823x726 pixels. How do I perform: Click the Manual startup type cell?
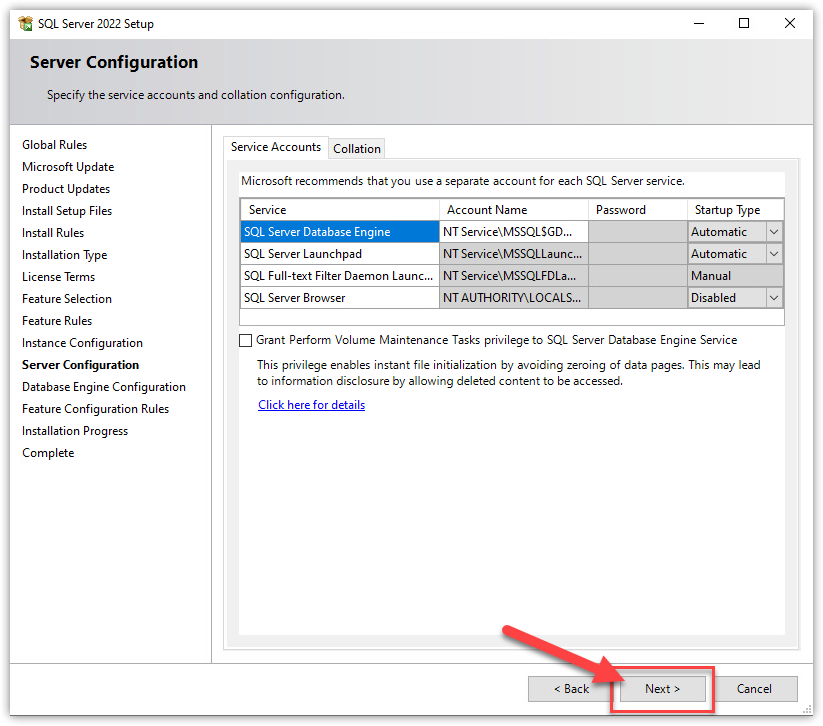pos(735,276)
